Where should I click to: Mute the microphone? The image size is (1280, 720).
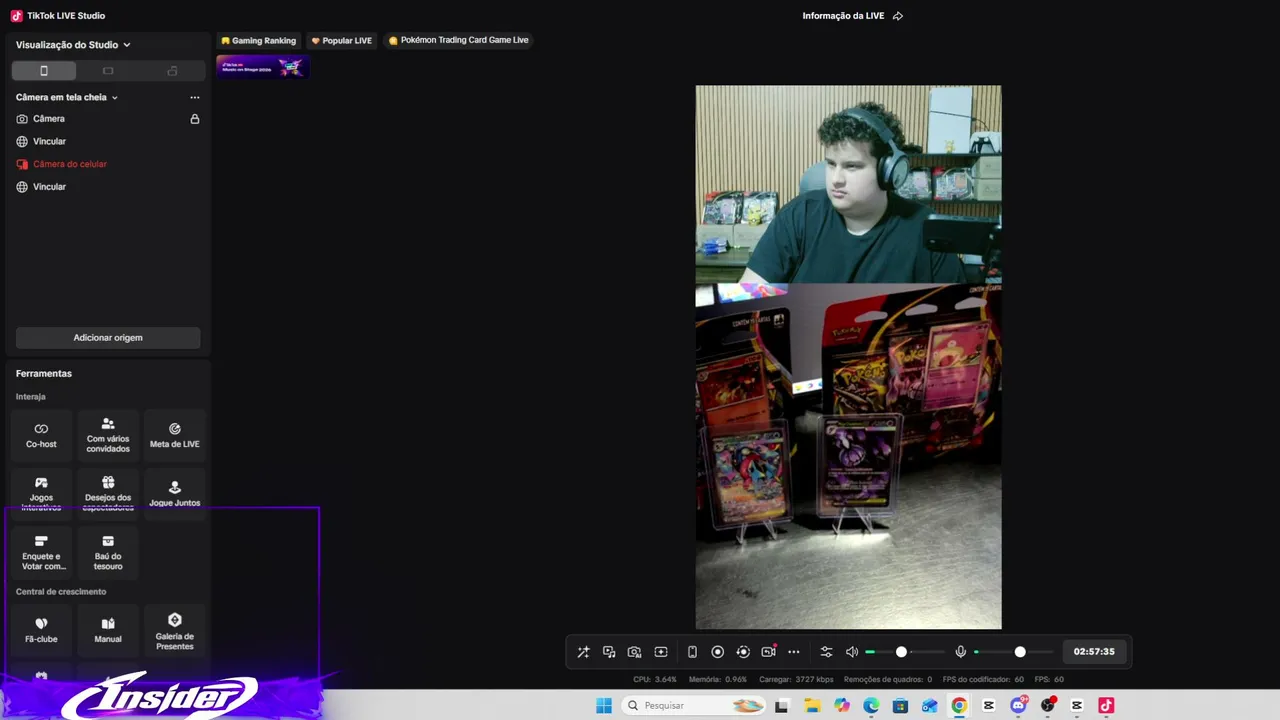click(x=961, y=652)
